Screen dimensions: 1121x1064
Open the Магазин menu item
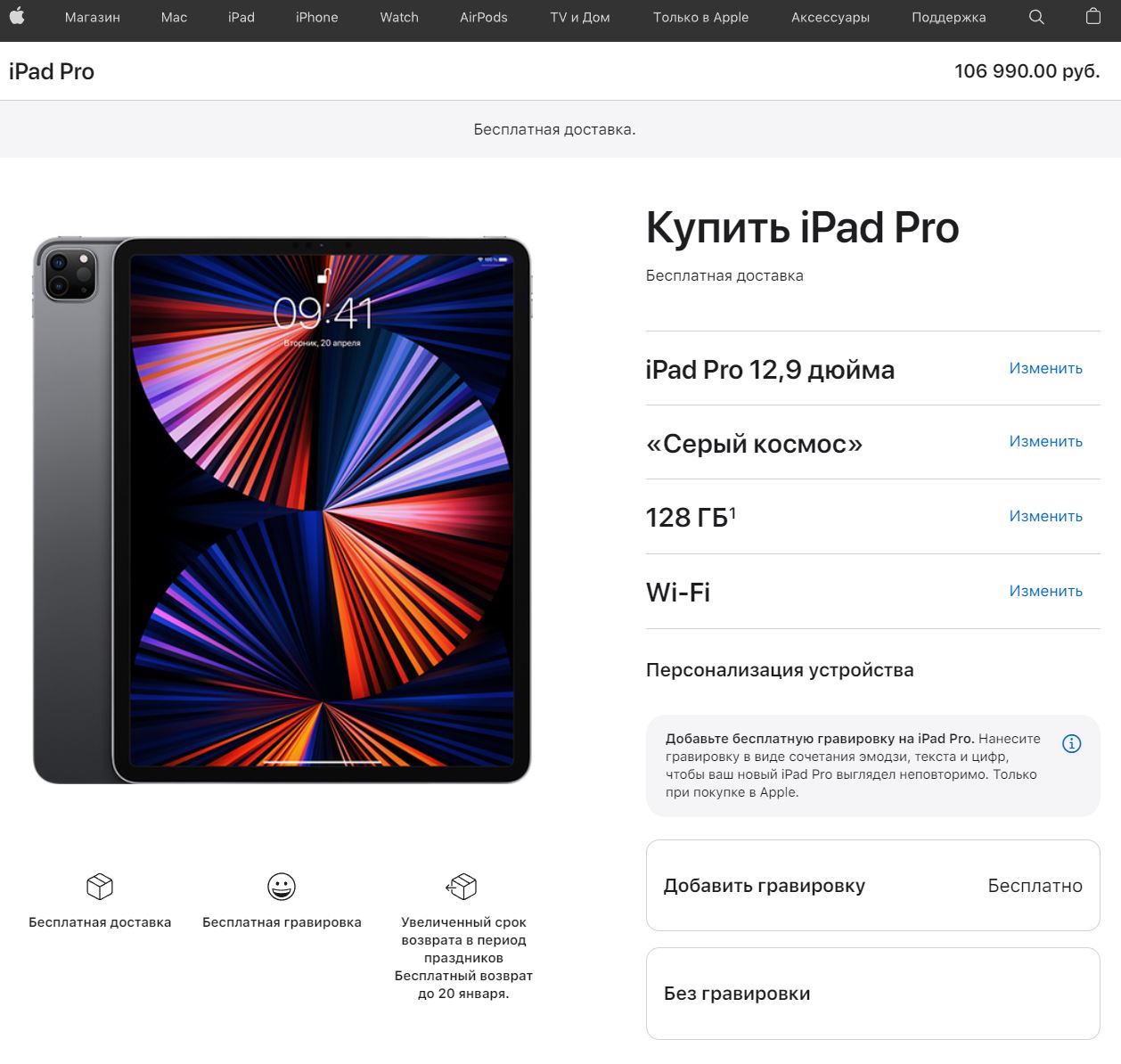(93, 17)
